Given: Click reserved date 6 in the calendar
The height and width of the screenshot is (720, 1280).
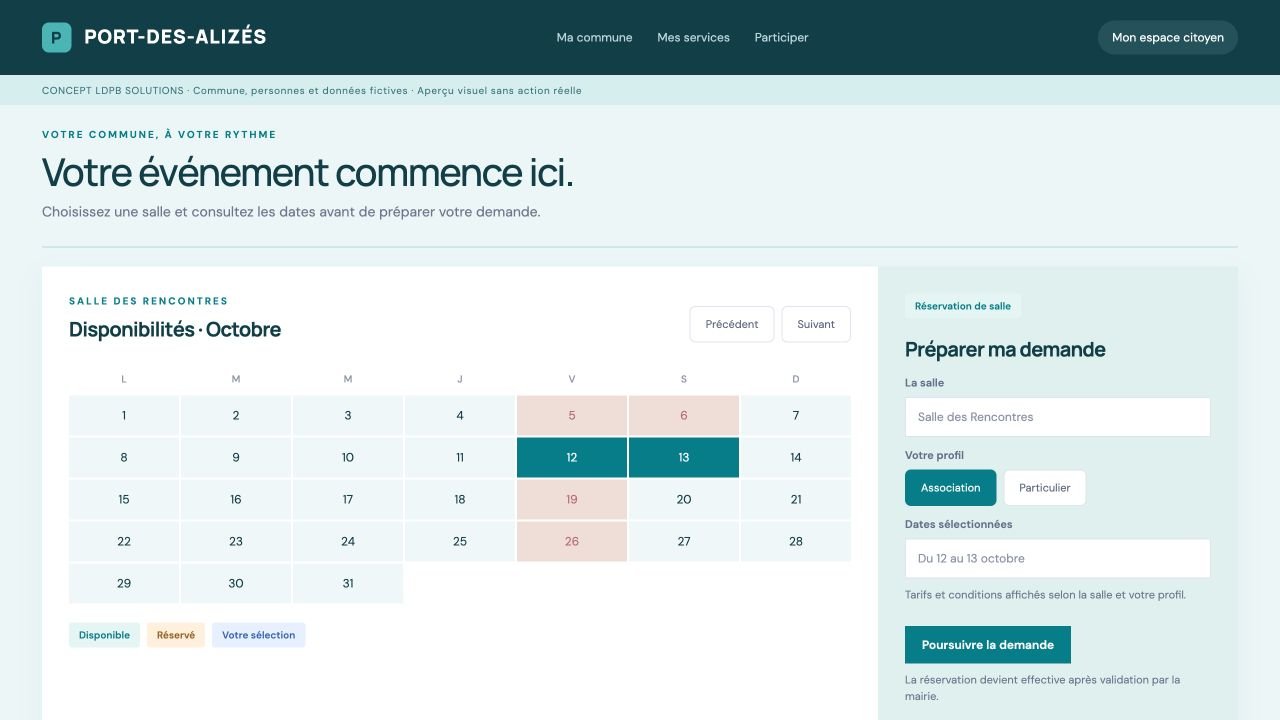Looking at the screenshot, I should (684, 415).
